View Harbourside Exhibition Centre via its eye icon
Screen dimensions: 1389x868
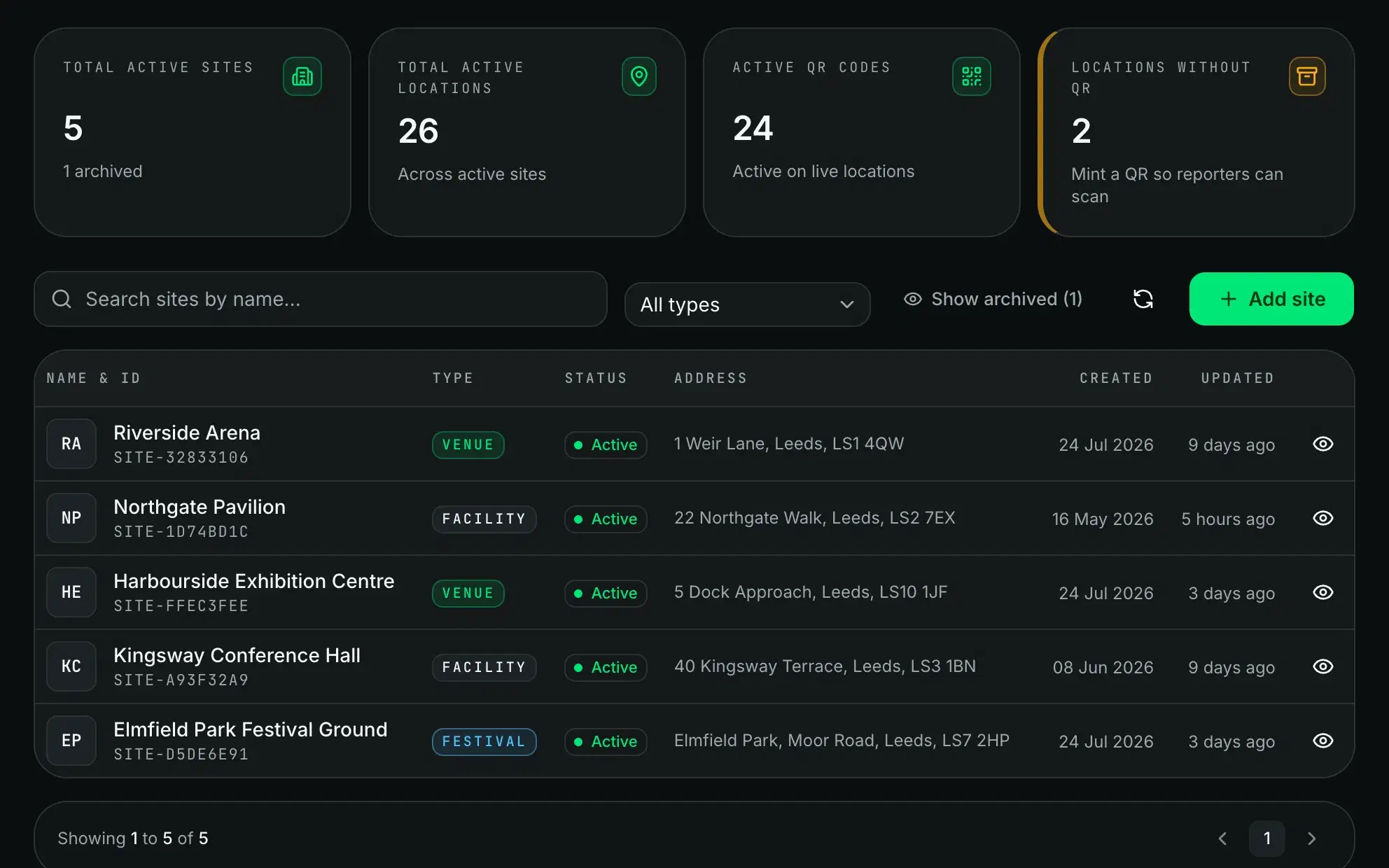(1322, 592)
